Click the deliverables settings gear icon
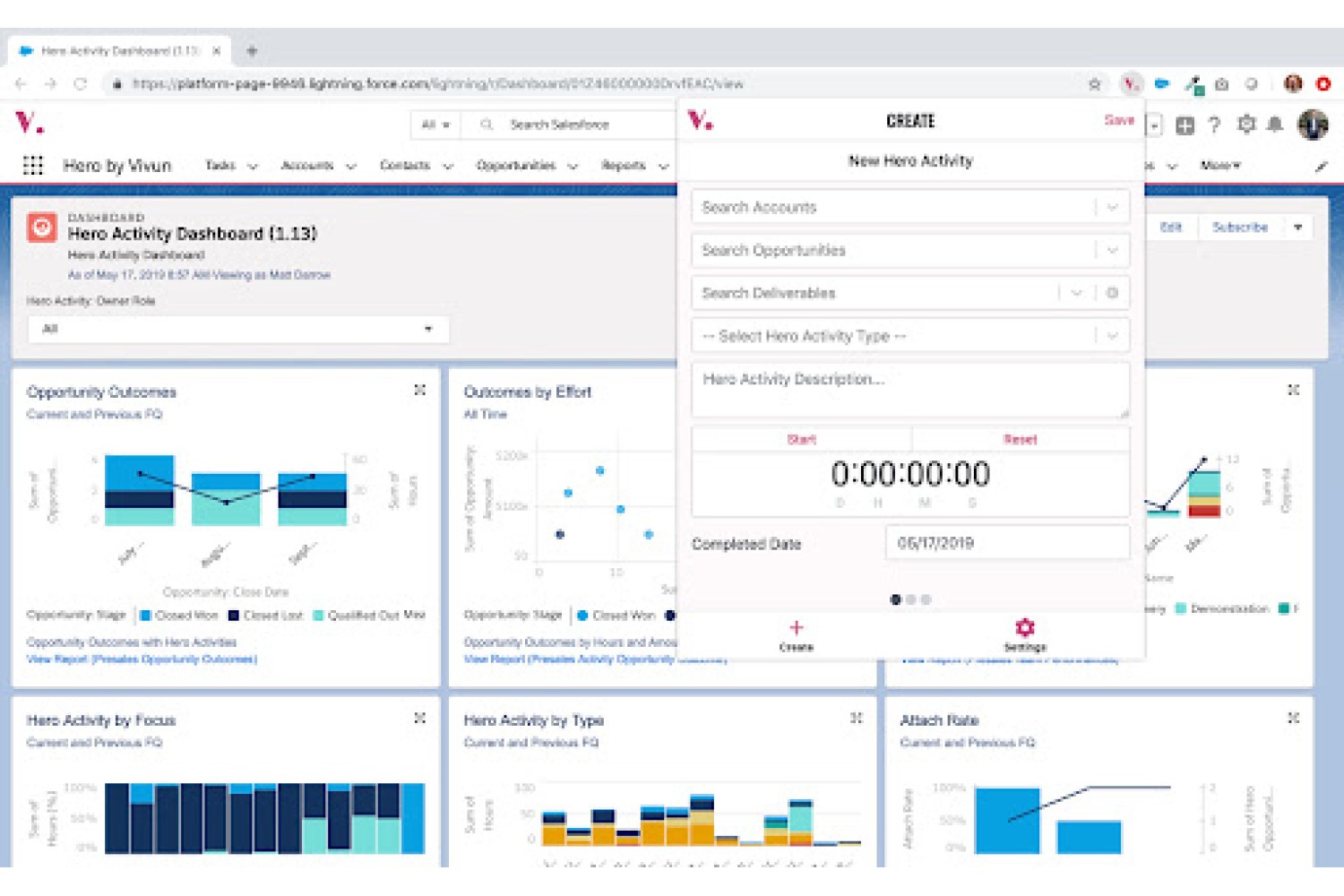The image size is (1344, 896). pyautogui.click(x=1112, y=293)
